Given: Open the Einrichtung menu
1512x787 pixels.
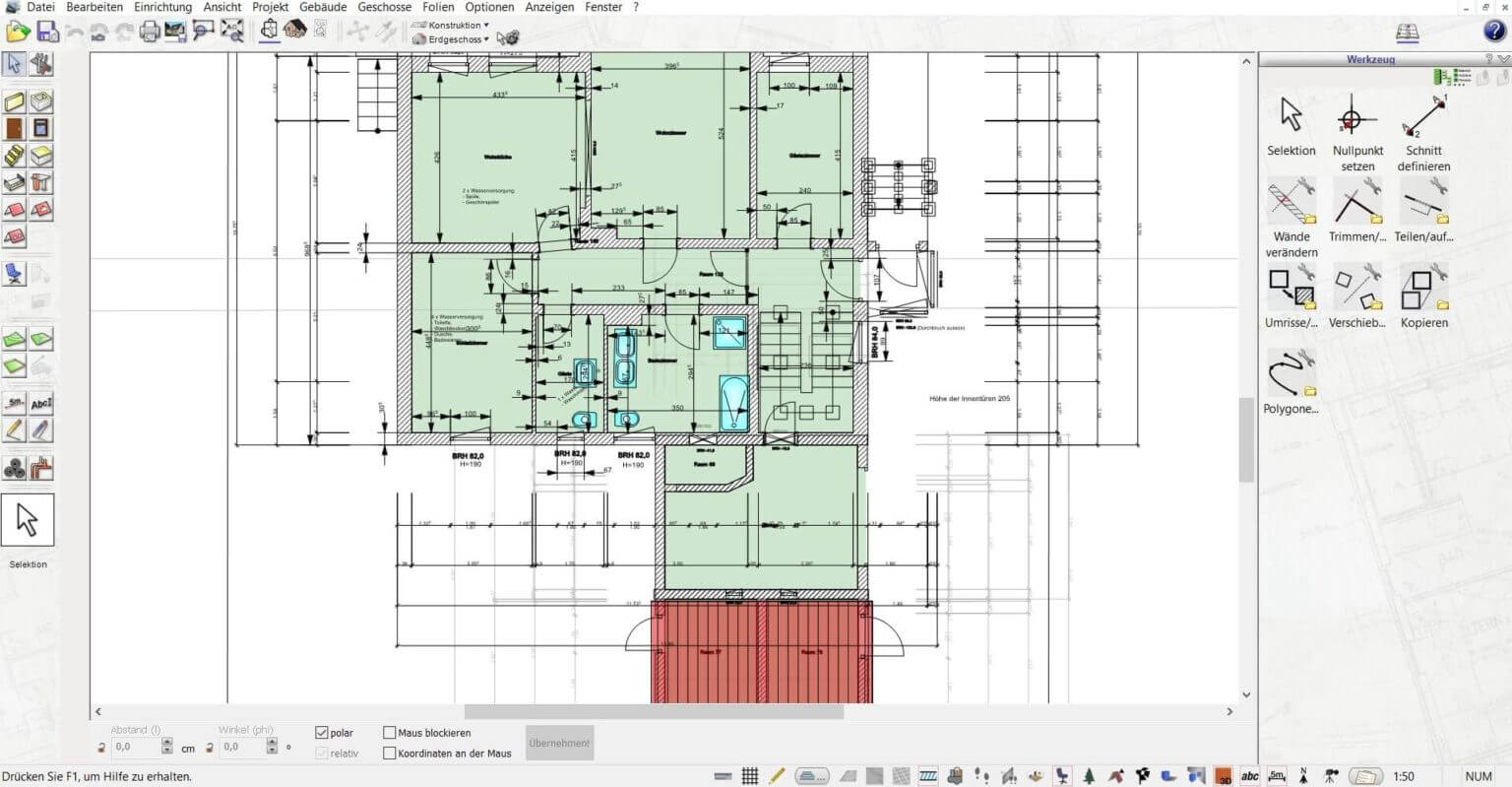Looking at the screenshot, I should tap(163, 7).
